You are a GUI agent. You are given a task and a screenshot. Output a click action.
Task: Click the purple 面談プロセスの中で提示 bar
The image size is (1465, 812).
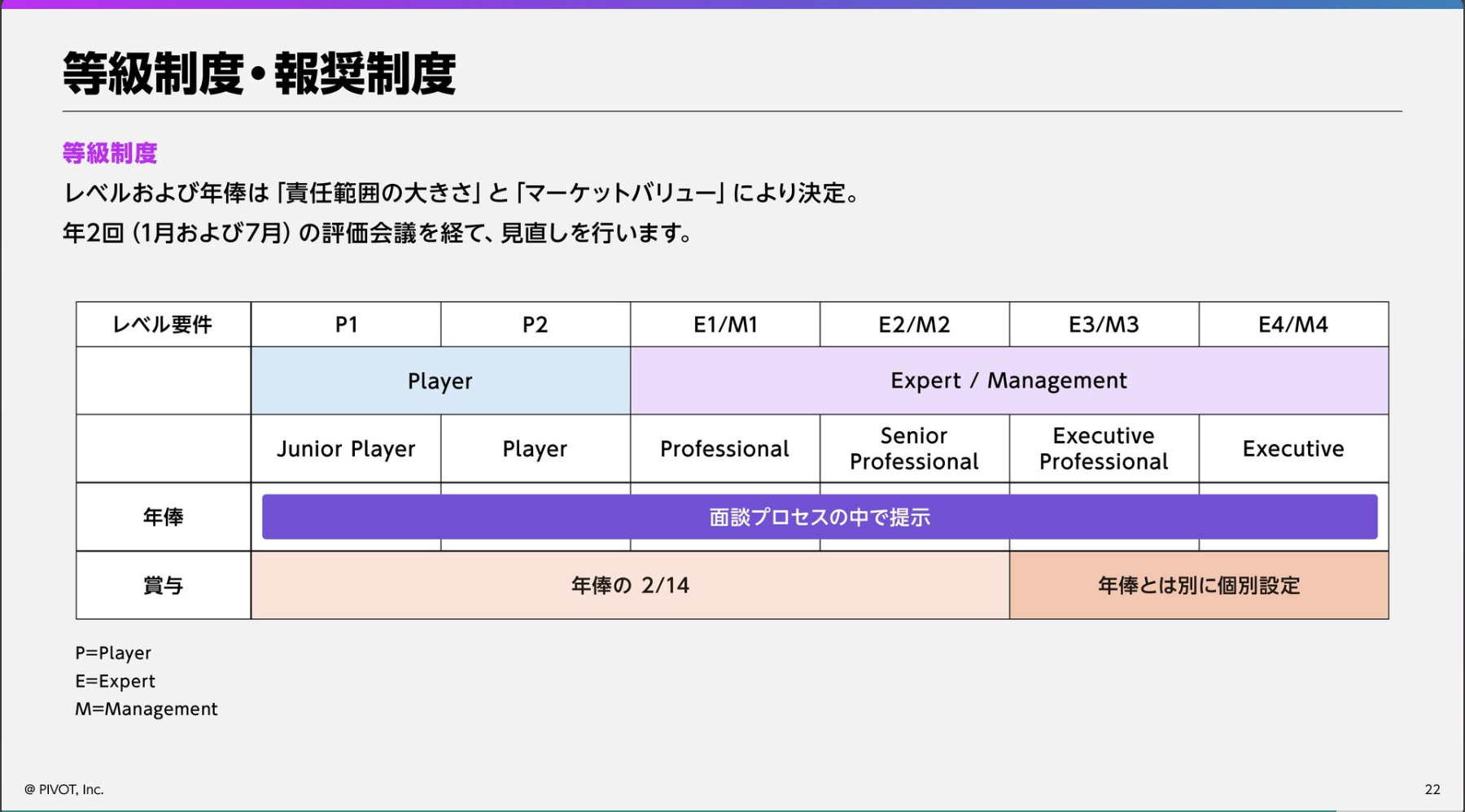tap(819, 517)
